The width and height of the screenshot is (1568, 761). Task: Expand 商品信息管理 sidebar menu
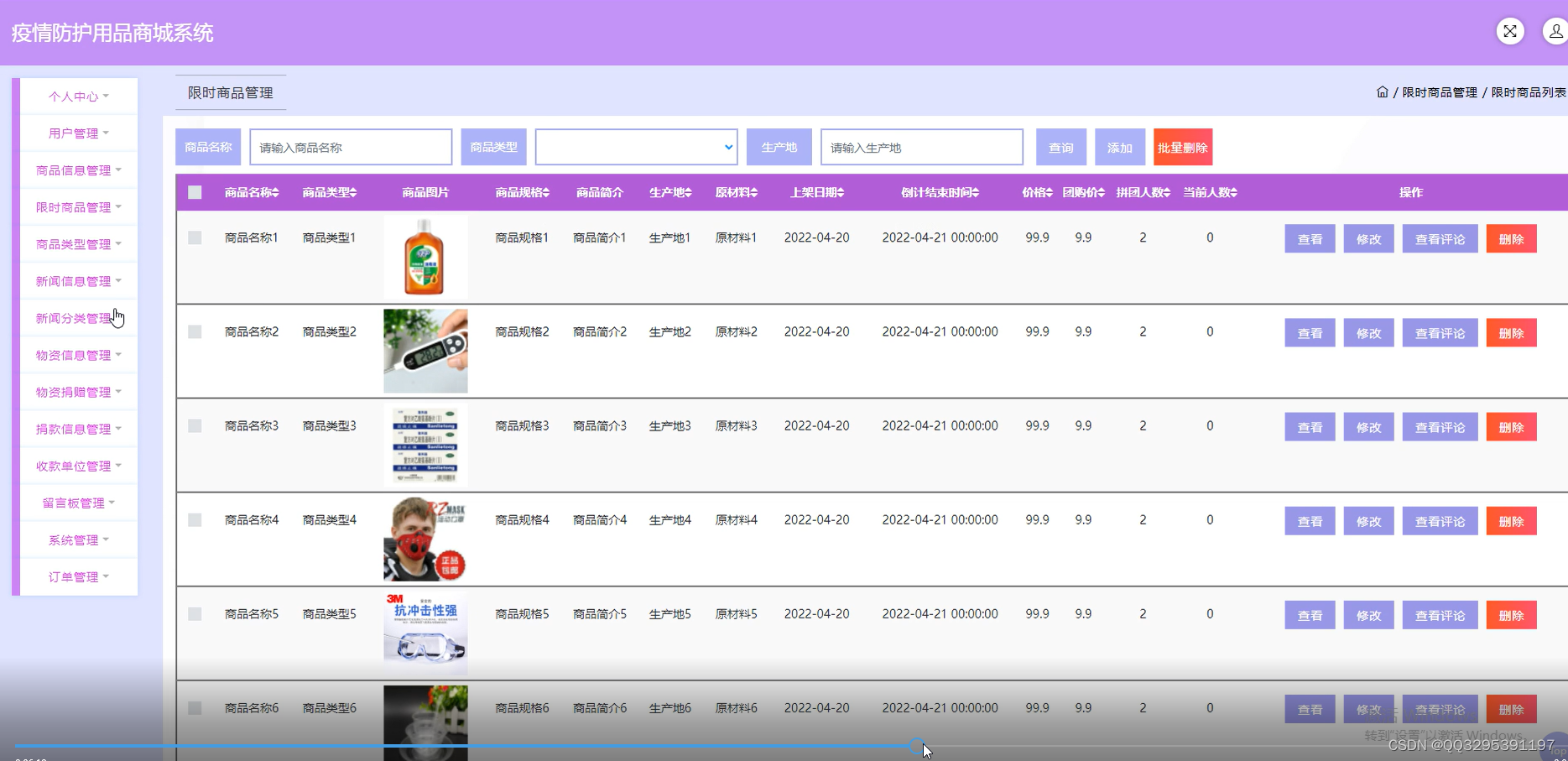pos(79,170)
